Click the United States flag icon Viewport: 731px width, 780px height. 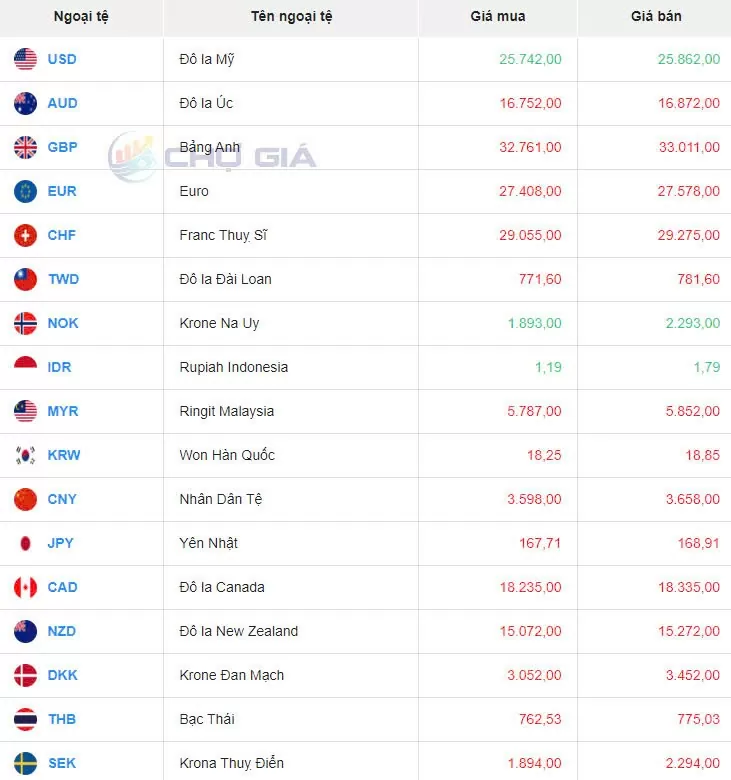pyautogui.click(x=25, y=59)
